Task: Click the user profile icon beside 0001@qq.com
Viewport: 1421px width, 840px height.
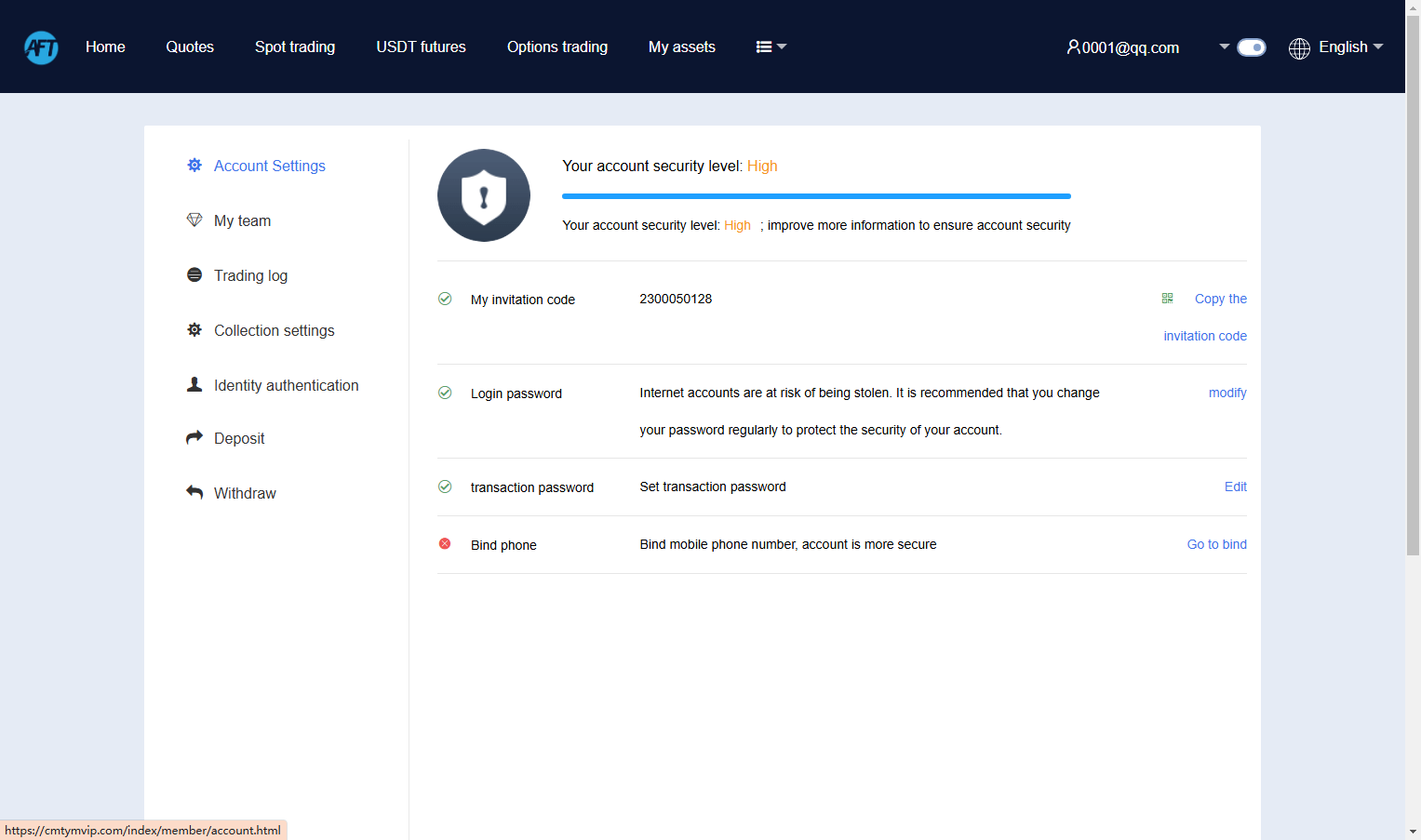Action: [x=1073, y=47]
